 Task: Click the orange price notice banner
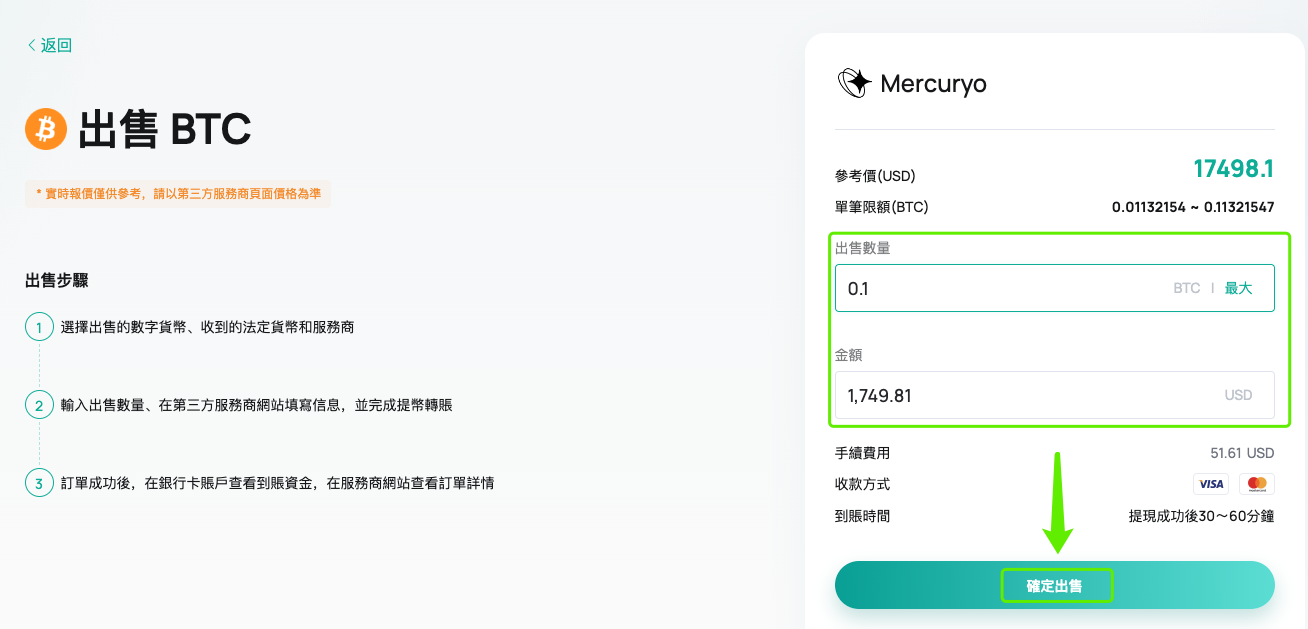click(178, 194)
